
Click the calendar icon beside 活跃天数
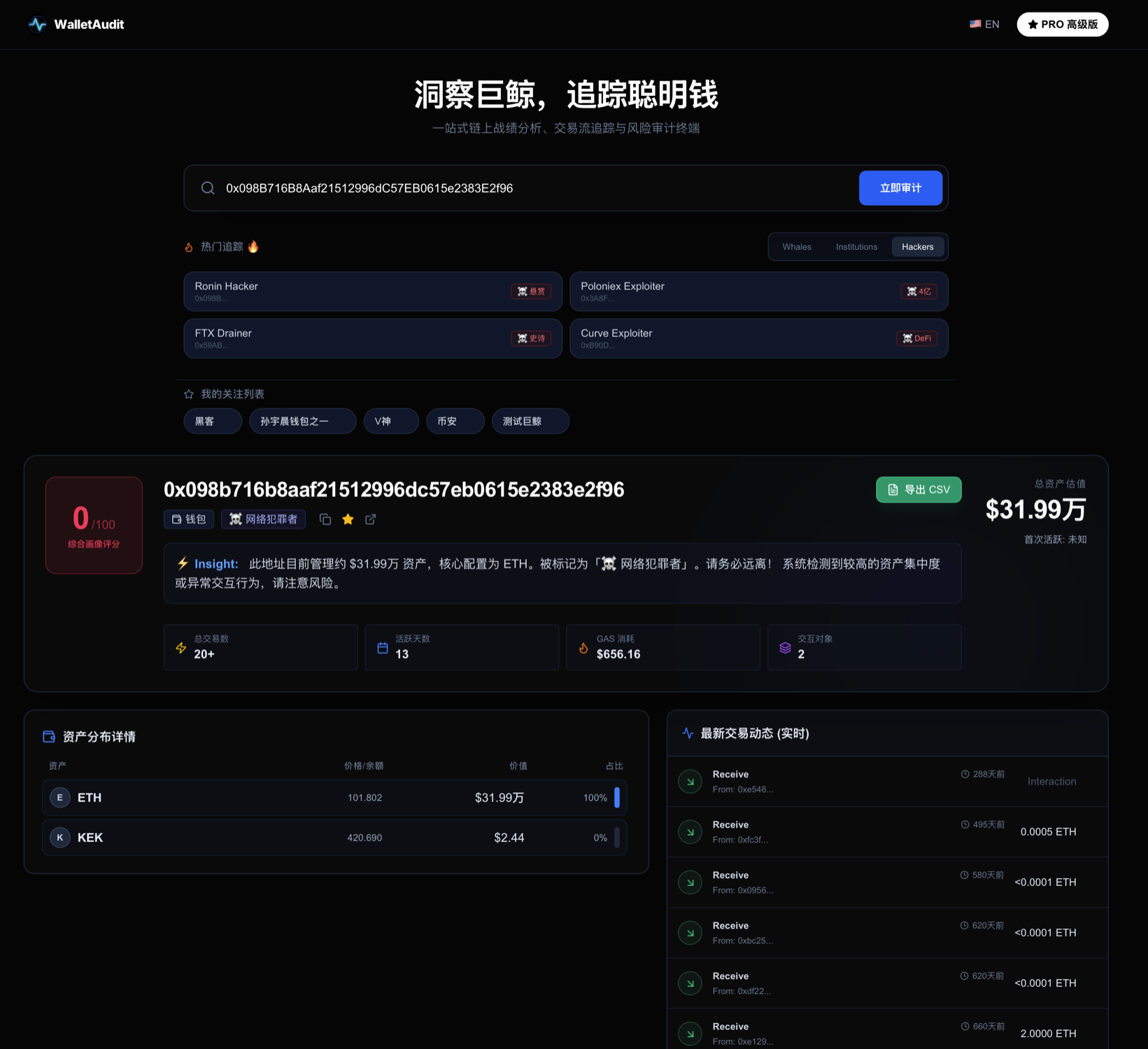tap(383, 648)
